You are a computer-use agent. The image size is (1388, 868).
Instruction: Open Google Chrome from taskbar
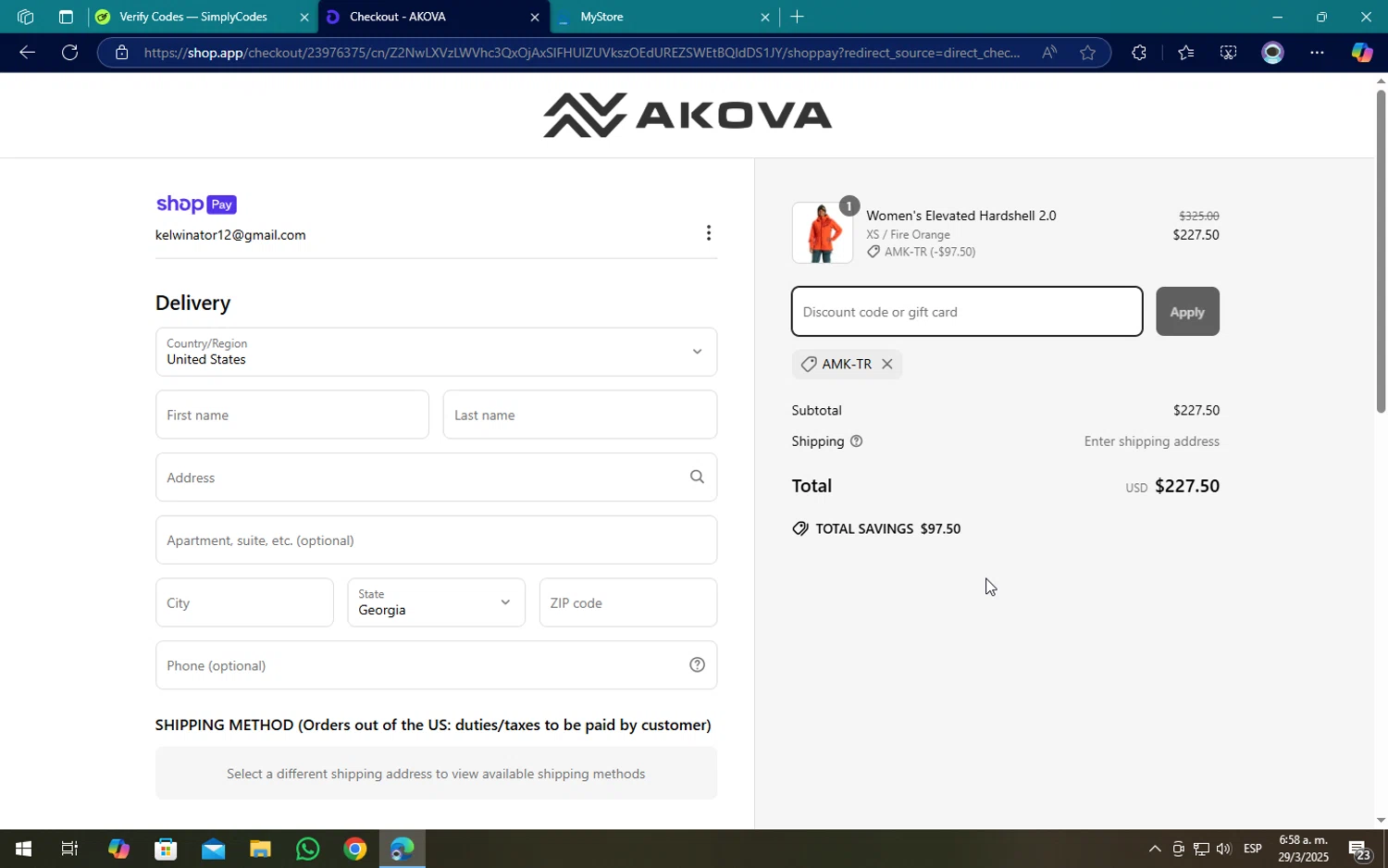[x=354, y=849]
